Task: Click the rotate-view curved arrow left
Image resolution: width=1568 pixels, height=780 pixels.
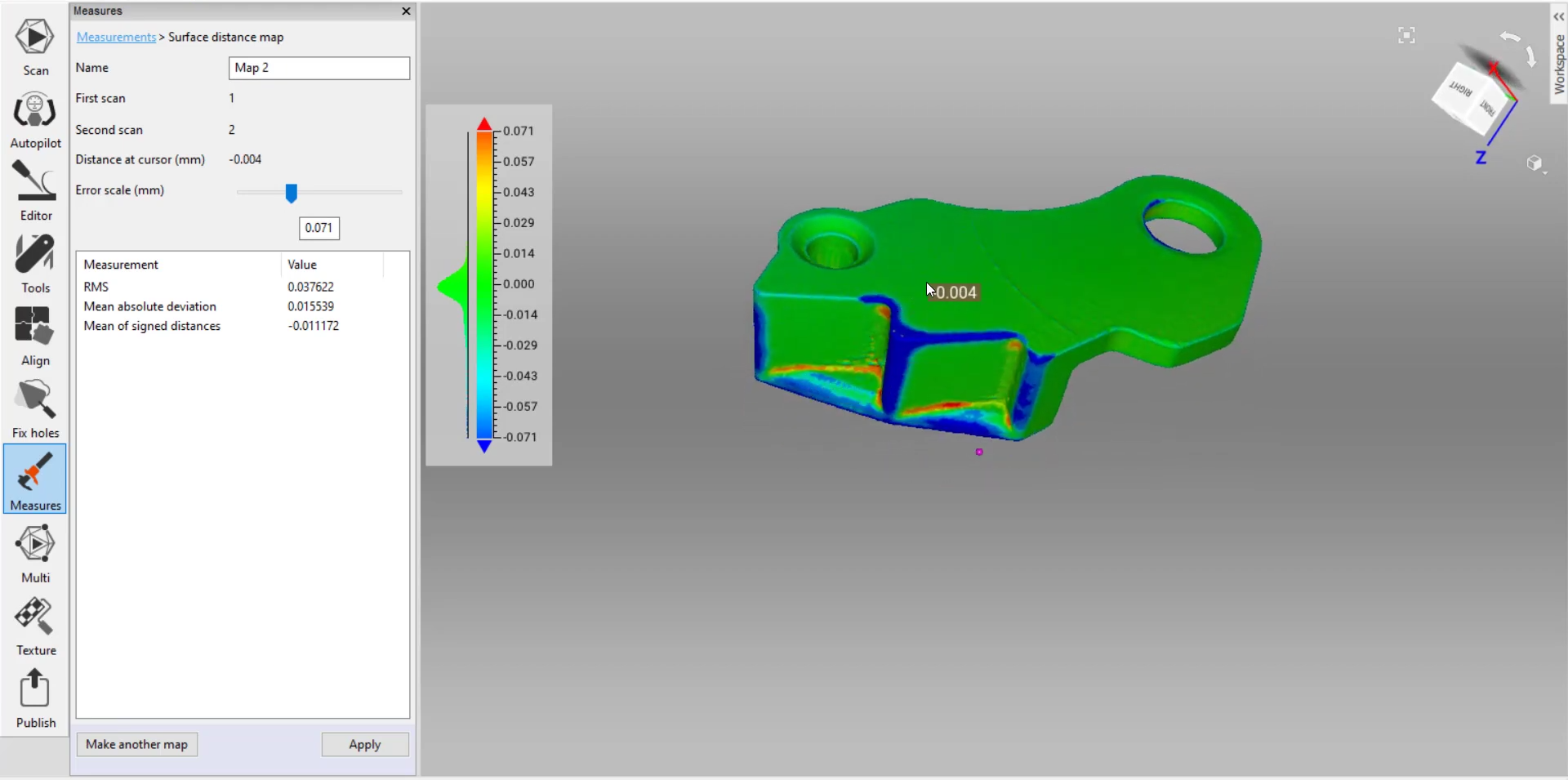Action: 1510,37
